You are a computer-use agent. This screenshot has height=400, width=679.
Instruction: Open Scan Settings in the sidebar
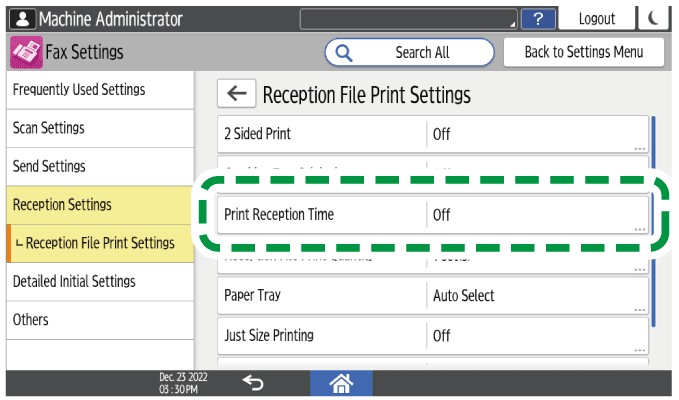pos(98,128)
